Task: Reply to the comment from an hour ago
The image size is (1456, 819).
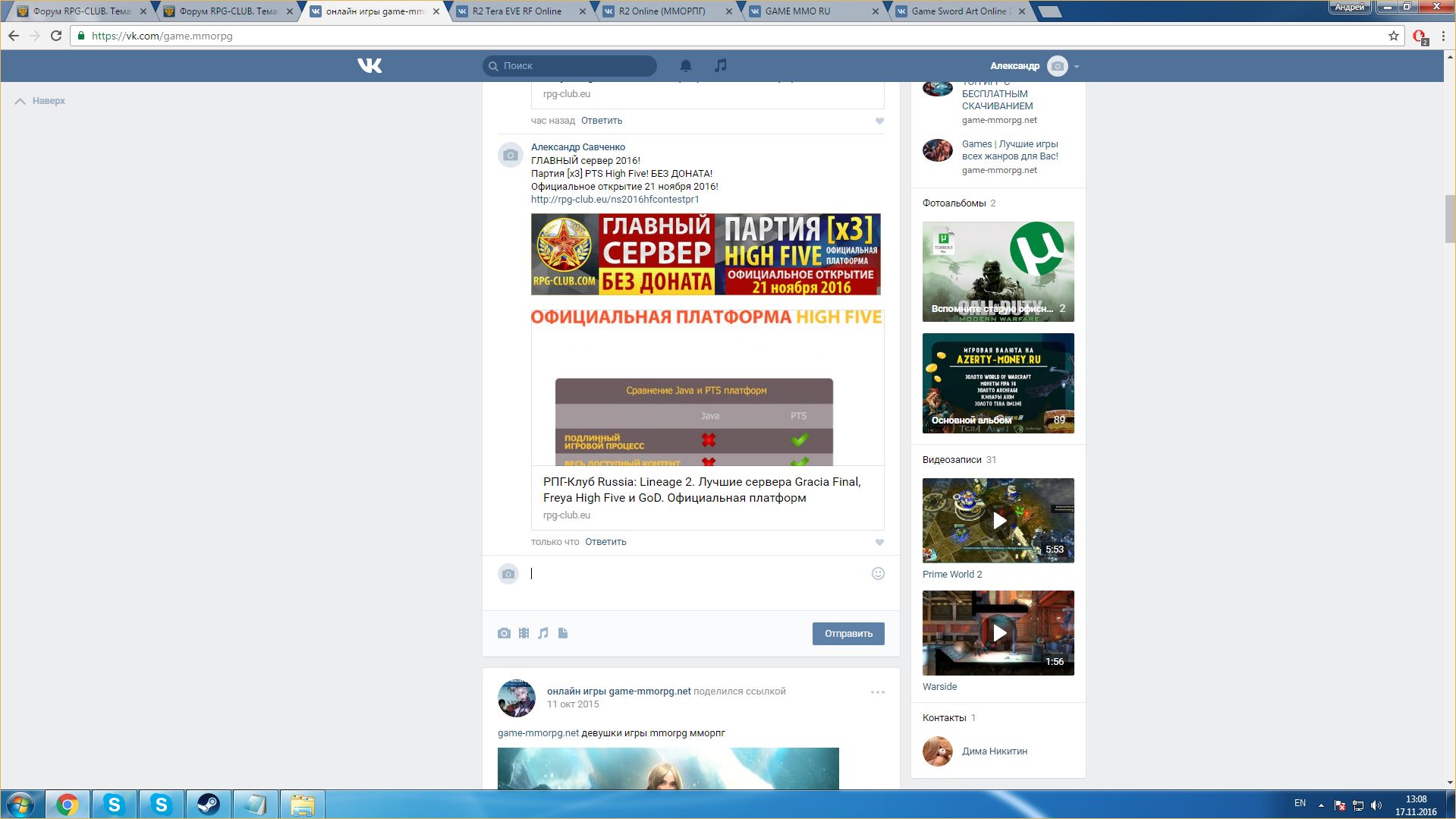Action: (x=602, y=121)
